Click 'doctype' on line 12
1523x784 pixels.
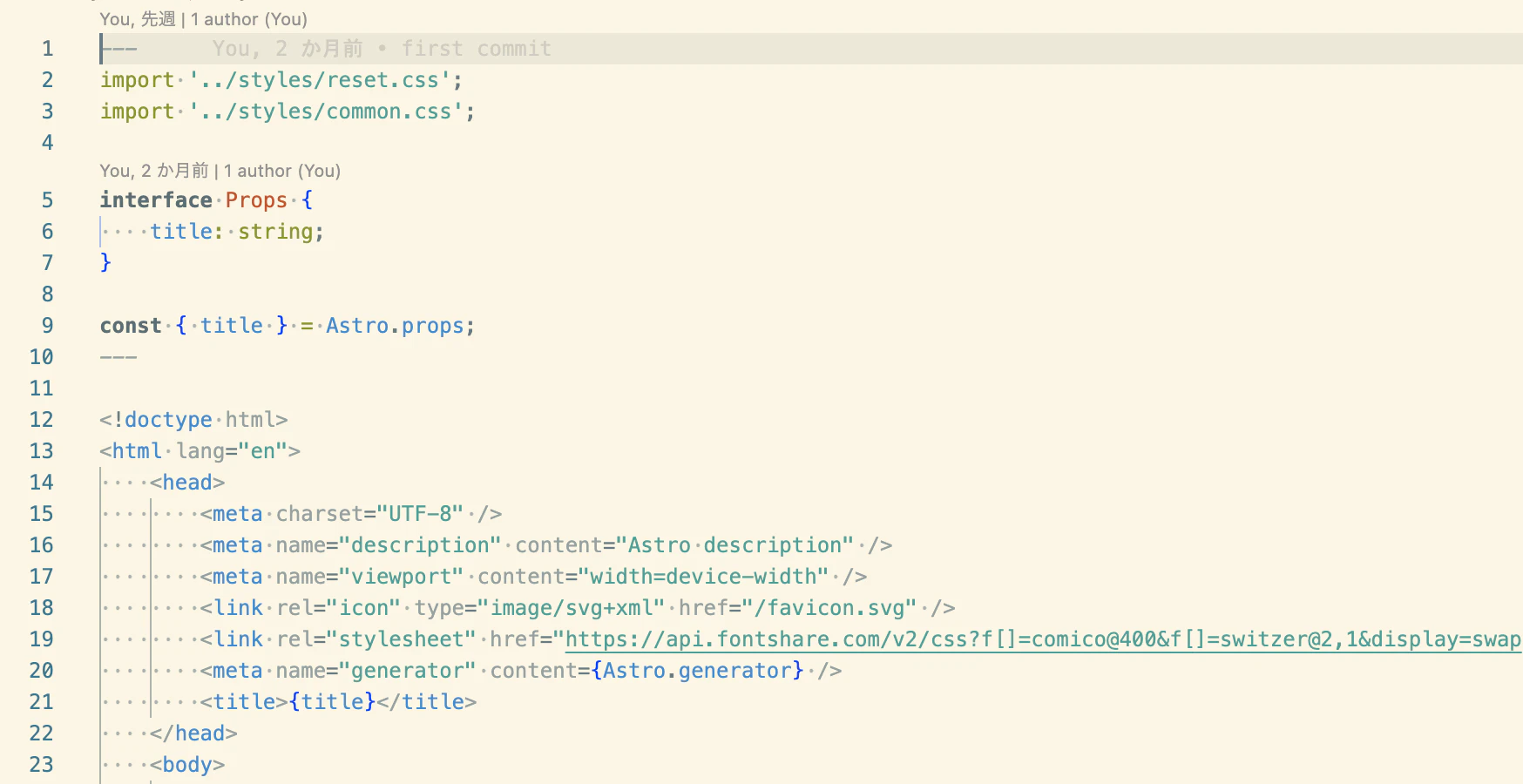coord(168,420)
